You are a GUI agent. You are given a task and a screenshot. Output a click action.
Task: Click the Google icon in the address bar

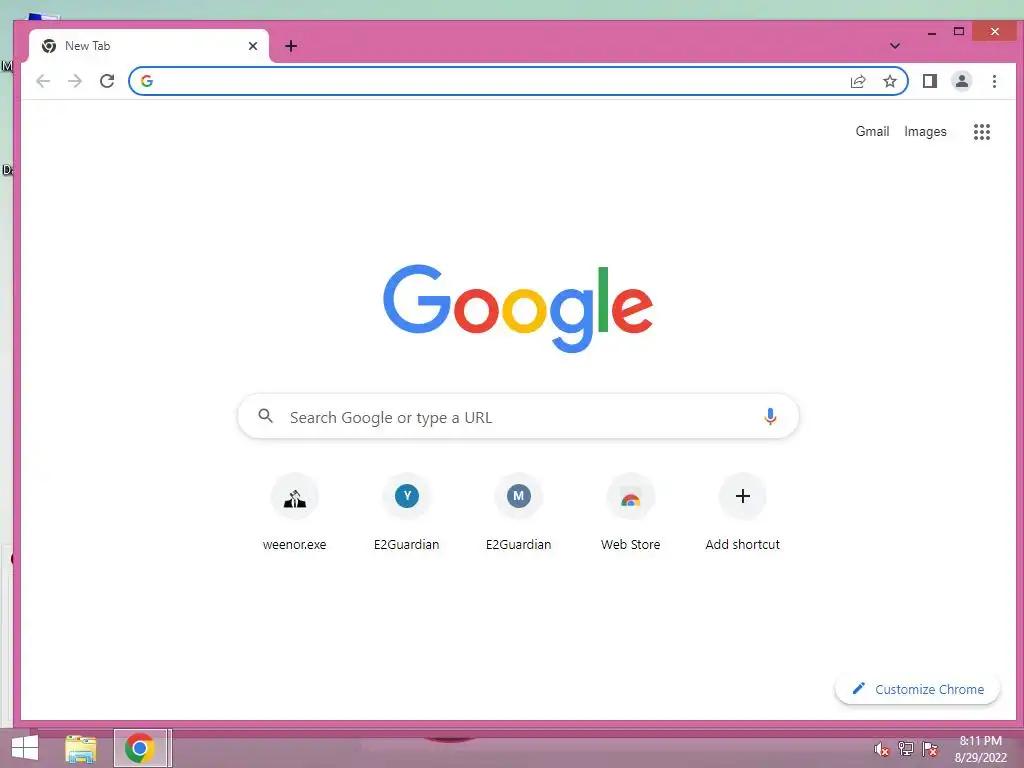pos(147,81)
